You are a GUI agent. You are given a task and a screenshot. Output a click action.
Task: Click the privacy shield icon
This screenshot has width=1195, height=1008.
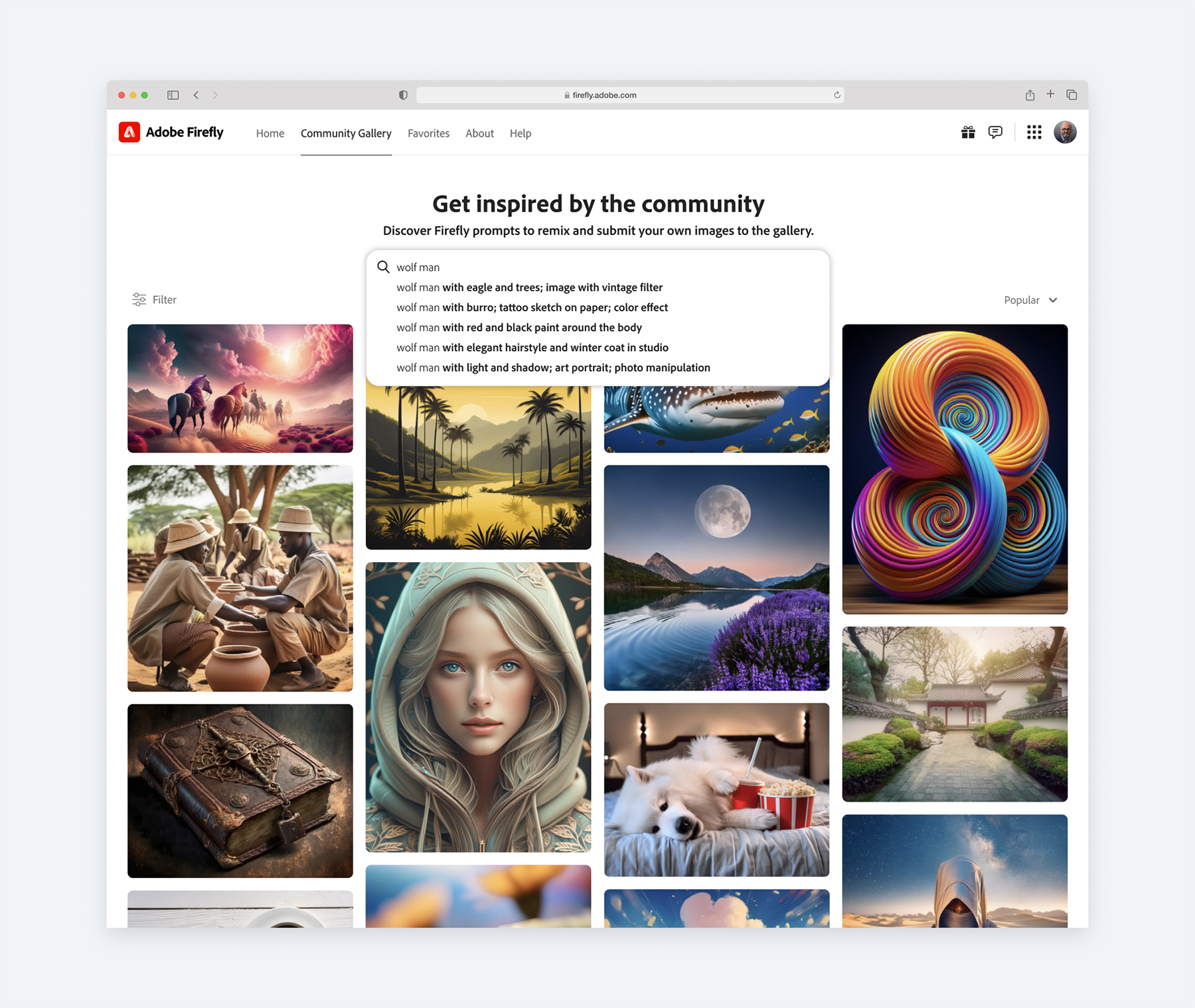point(403,95)
